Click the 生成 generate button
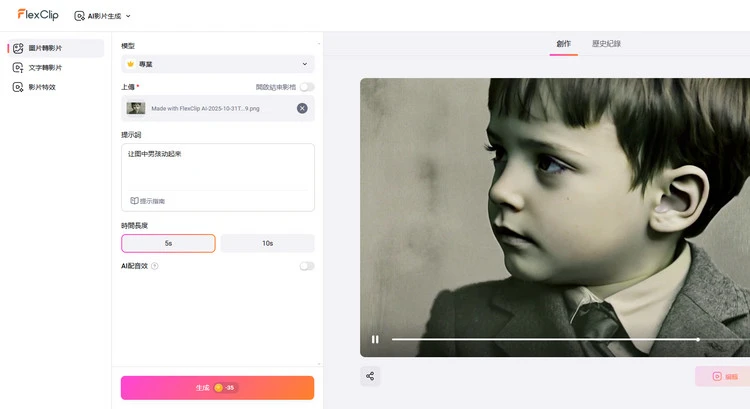Viewport: 750px width, 409px height. click(x=217, y=387)
